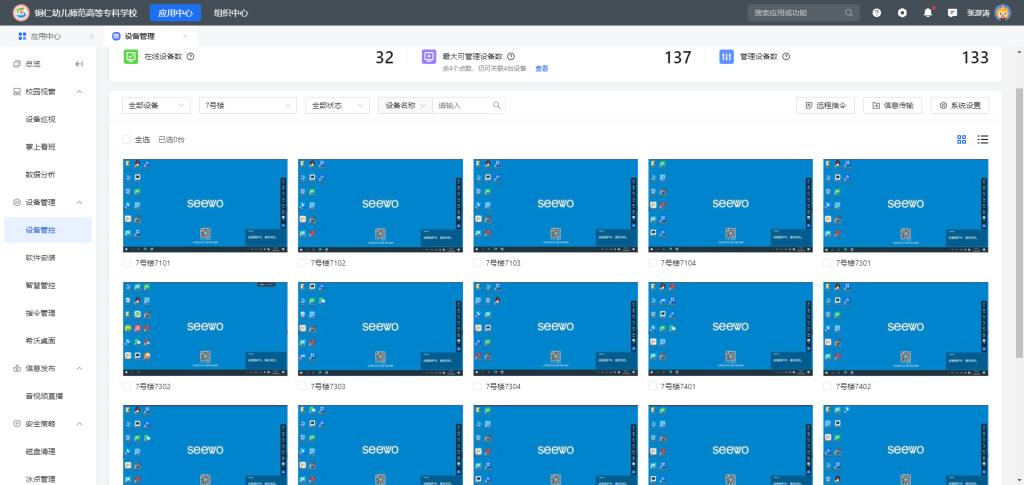Open the notification bell icon
This screenshot has width=1024, height=485.
(927, 12)
